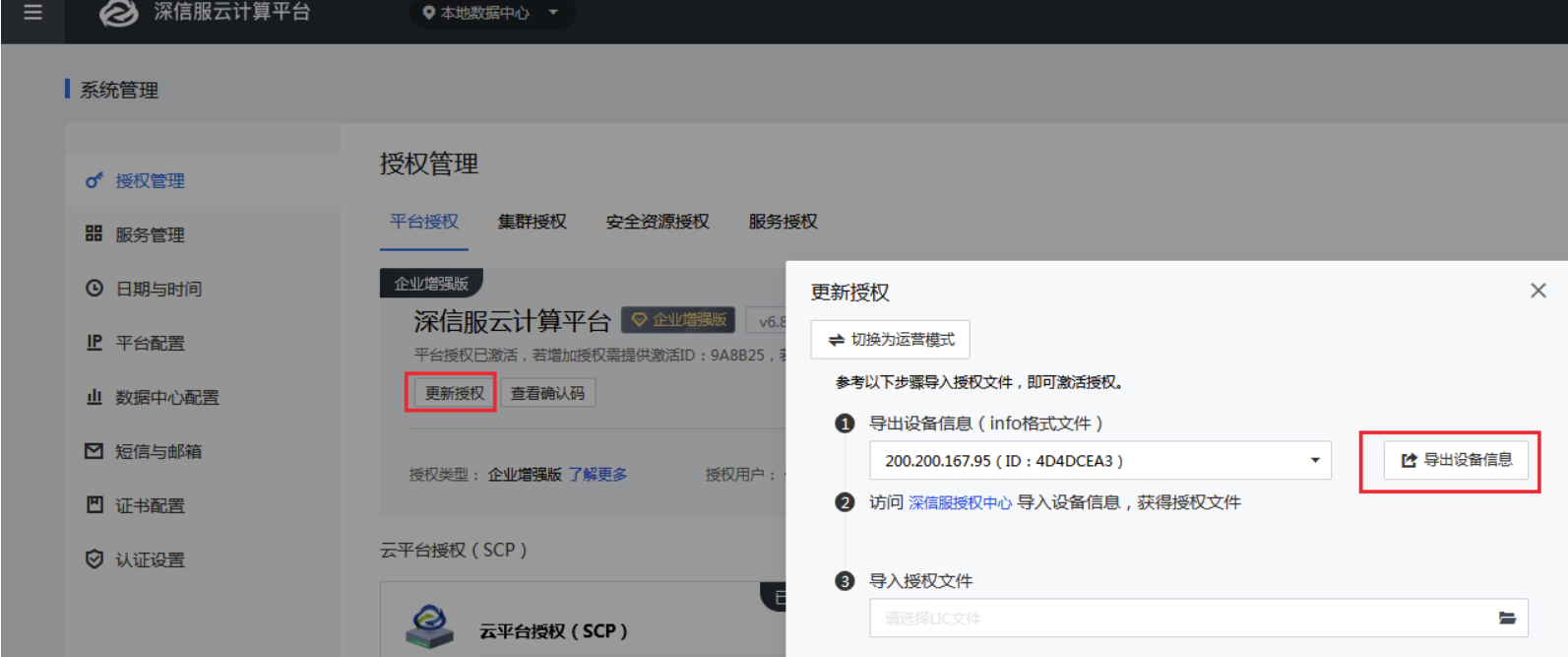1568x657 pixels.
Task: Open 短信与邮箱 settings
Action: (157, 452)
